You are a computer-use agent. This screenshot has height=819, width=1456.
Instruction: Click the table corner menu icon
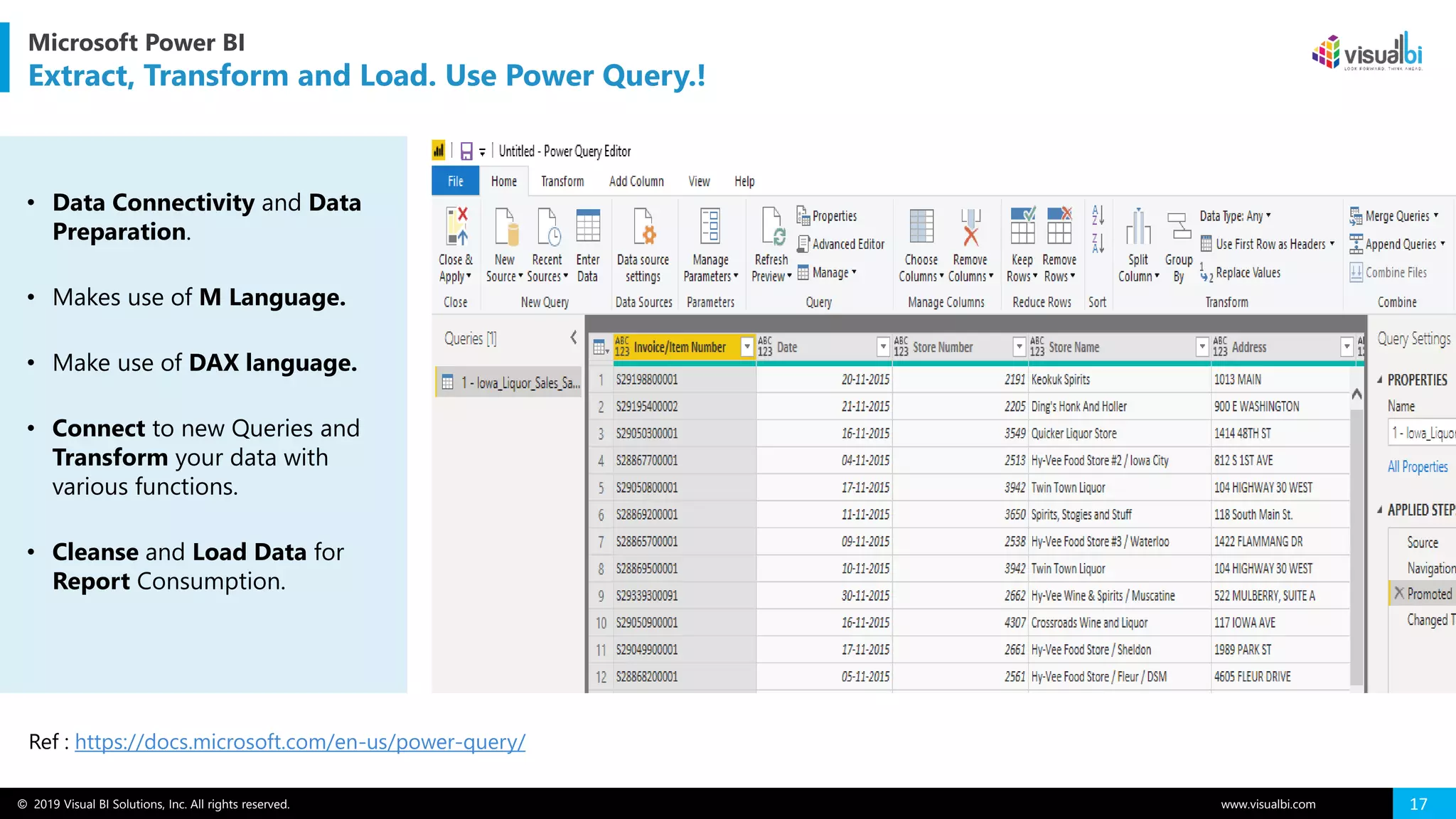[x=601, y=347]
